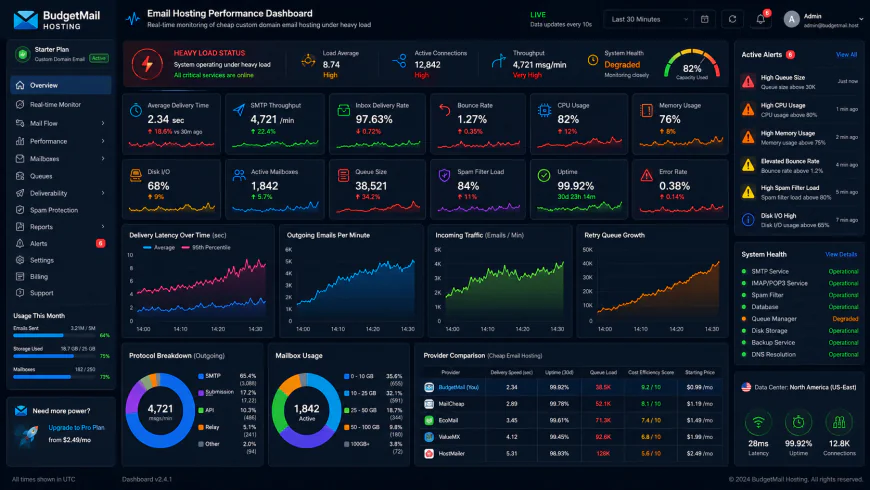Expand the Performance sidebar submenu
Screen dimensions: 870x490
coord(103,142)
